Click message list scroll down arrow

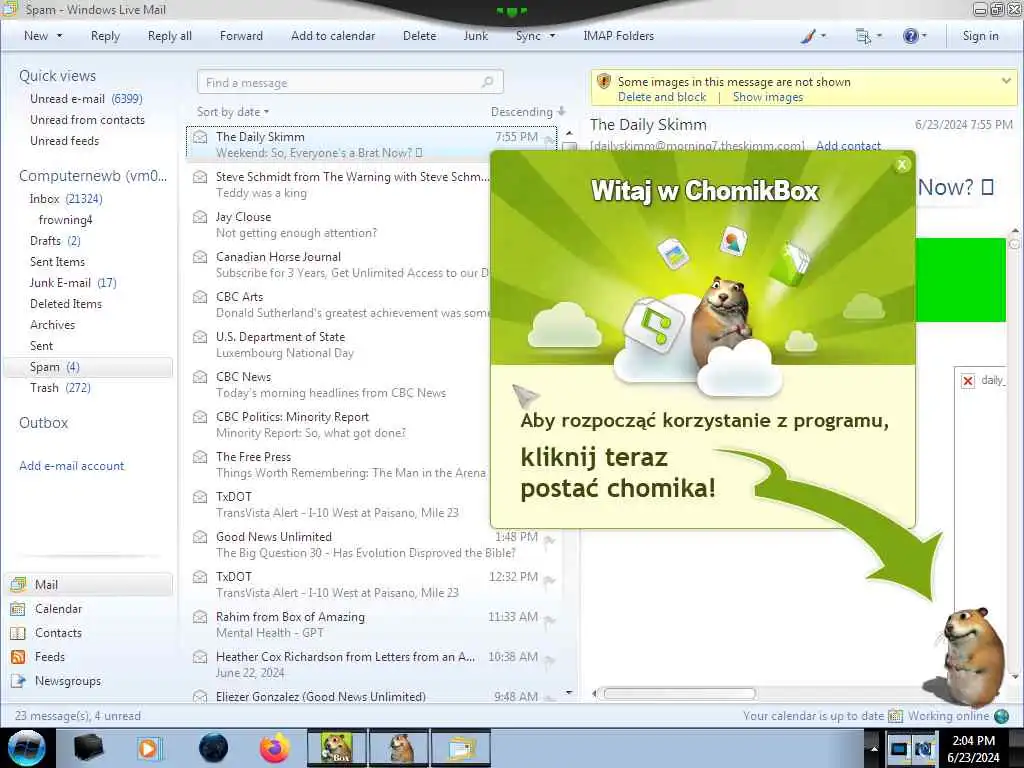[x=569, y=692]
